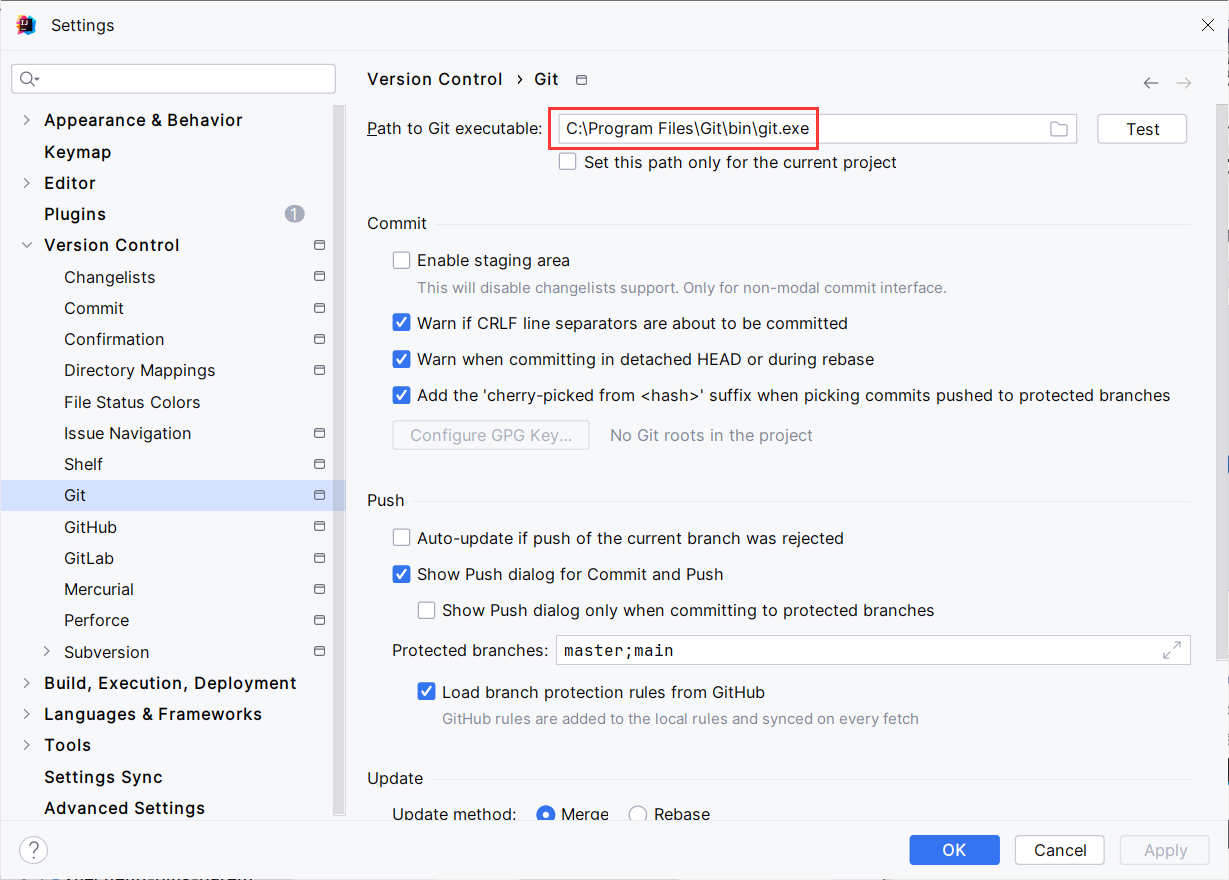Close the Settings dialog

[x=1207, y=25]
